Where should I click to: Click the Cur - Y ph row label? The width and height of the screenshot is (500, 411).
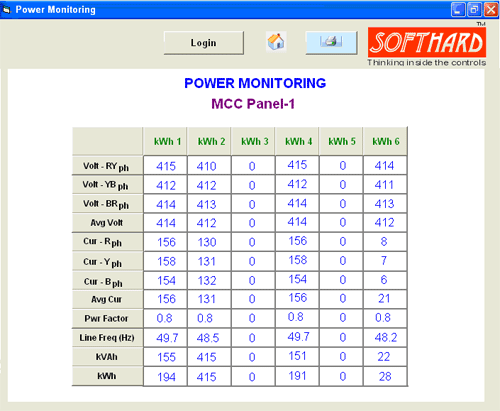(108, 262)
